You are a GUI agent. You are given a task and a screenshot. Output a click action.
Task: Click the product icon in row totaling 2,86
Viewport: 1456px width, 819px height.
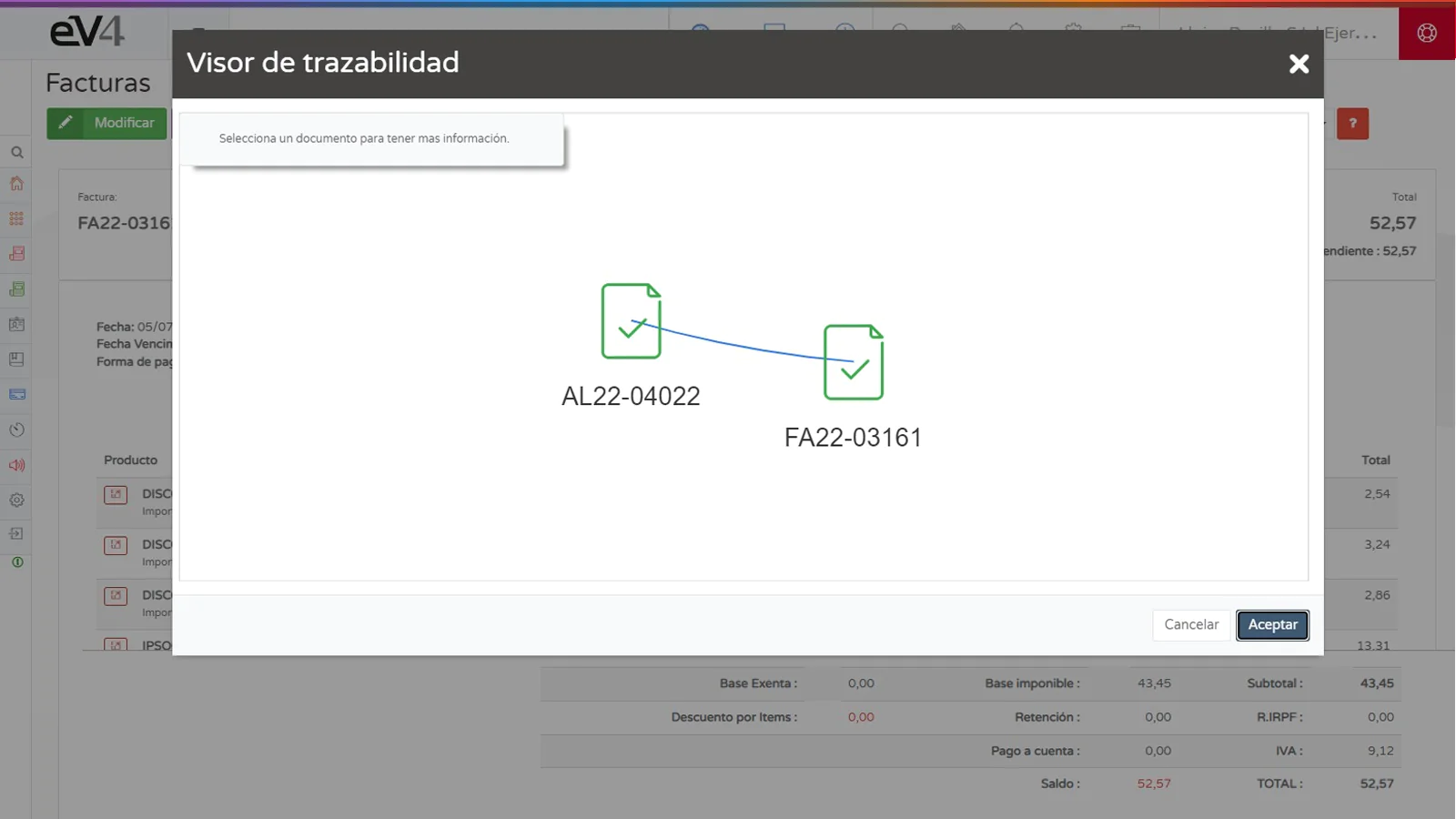click(x=116, y=596)
